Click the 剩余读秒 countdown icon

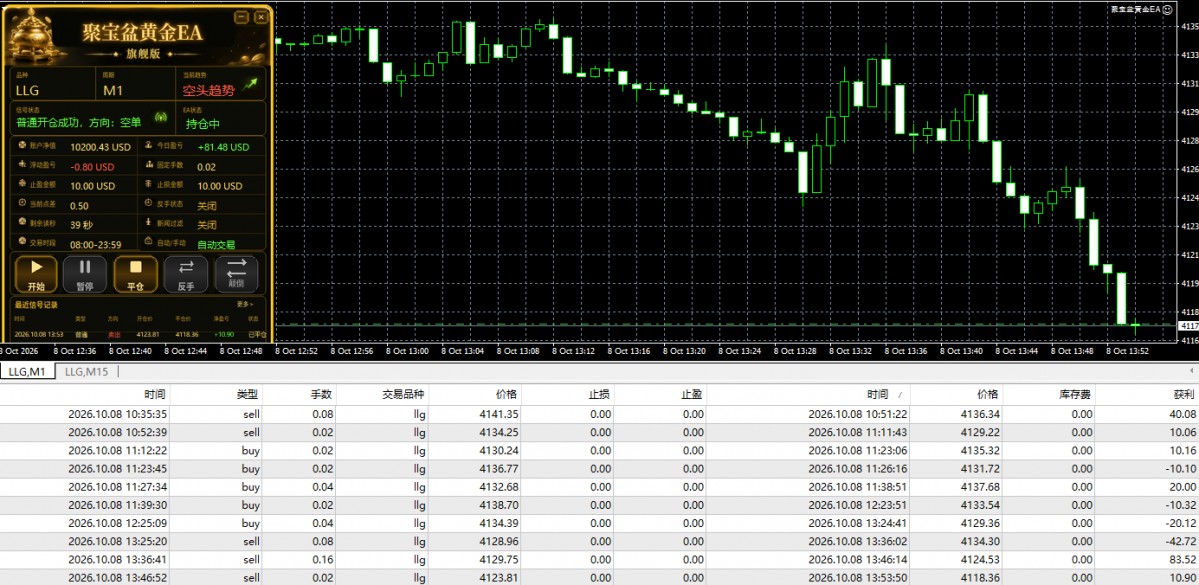[x=22, y=223]
